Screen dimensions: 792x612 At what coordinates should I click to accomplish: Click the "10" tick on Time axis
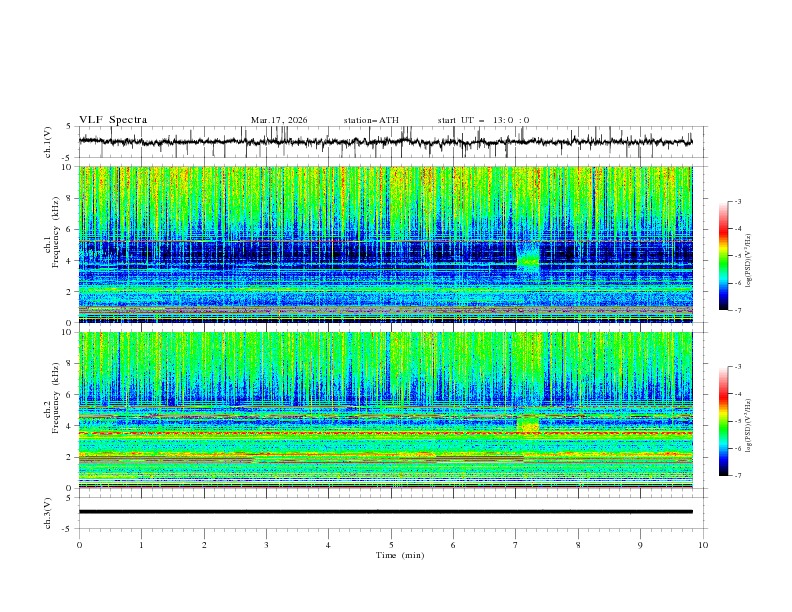coord(703,545)
